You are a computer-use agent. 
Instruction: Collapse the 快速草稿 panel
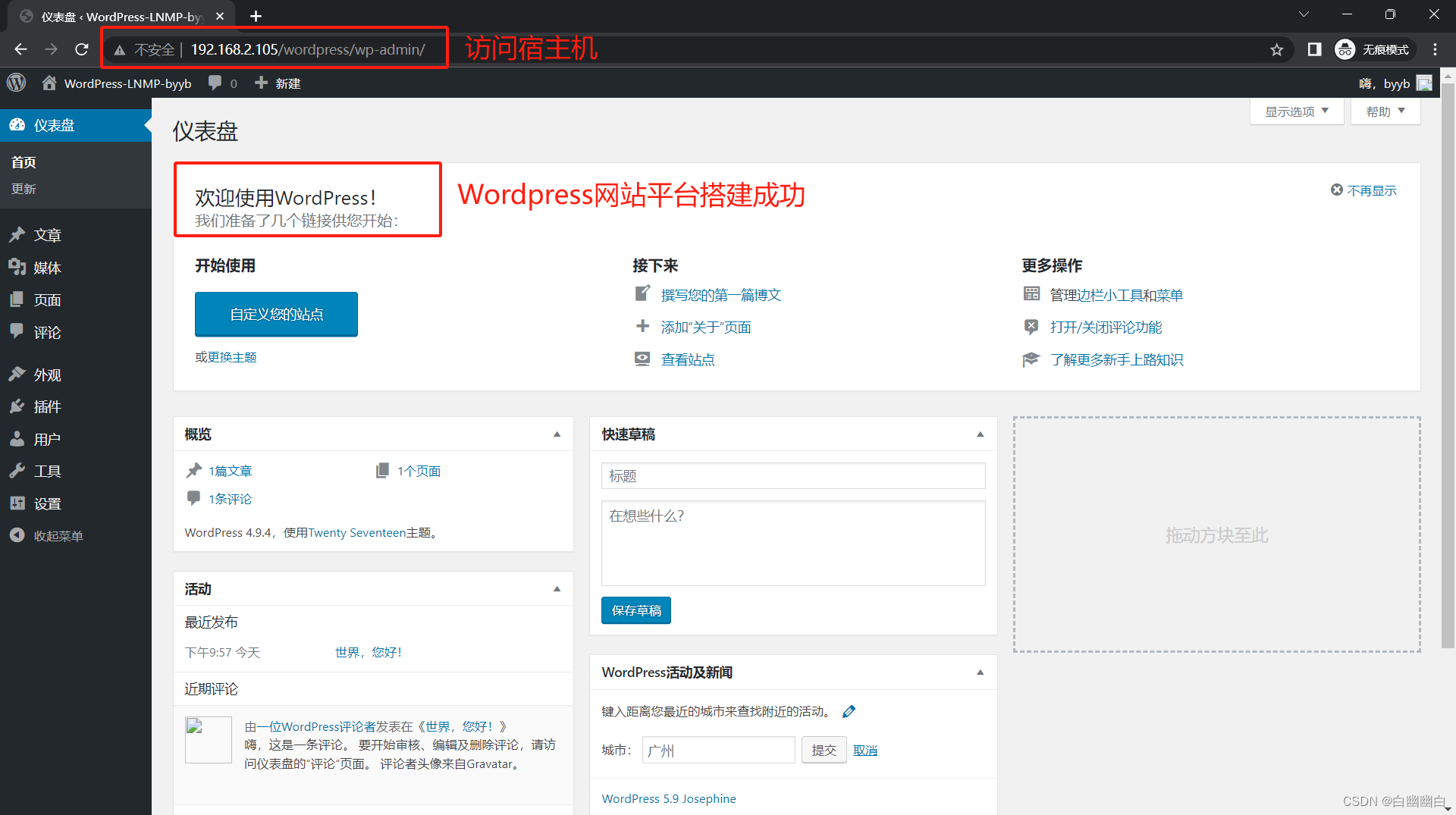[x=981, y=434]
